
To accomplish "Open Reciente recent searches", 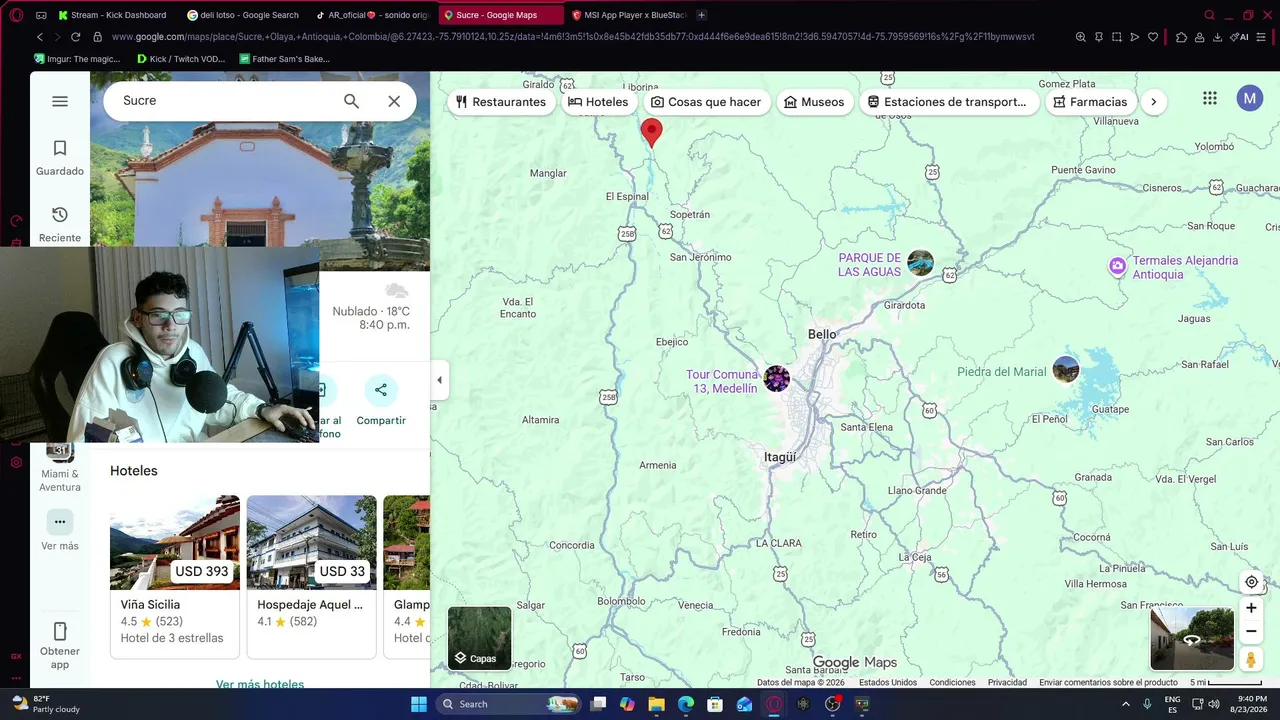I will pyautogui.click(x=60, y=224).
